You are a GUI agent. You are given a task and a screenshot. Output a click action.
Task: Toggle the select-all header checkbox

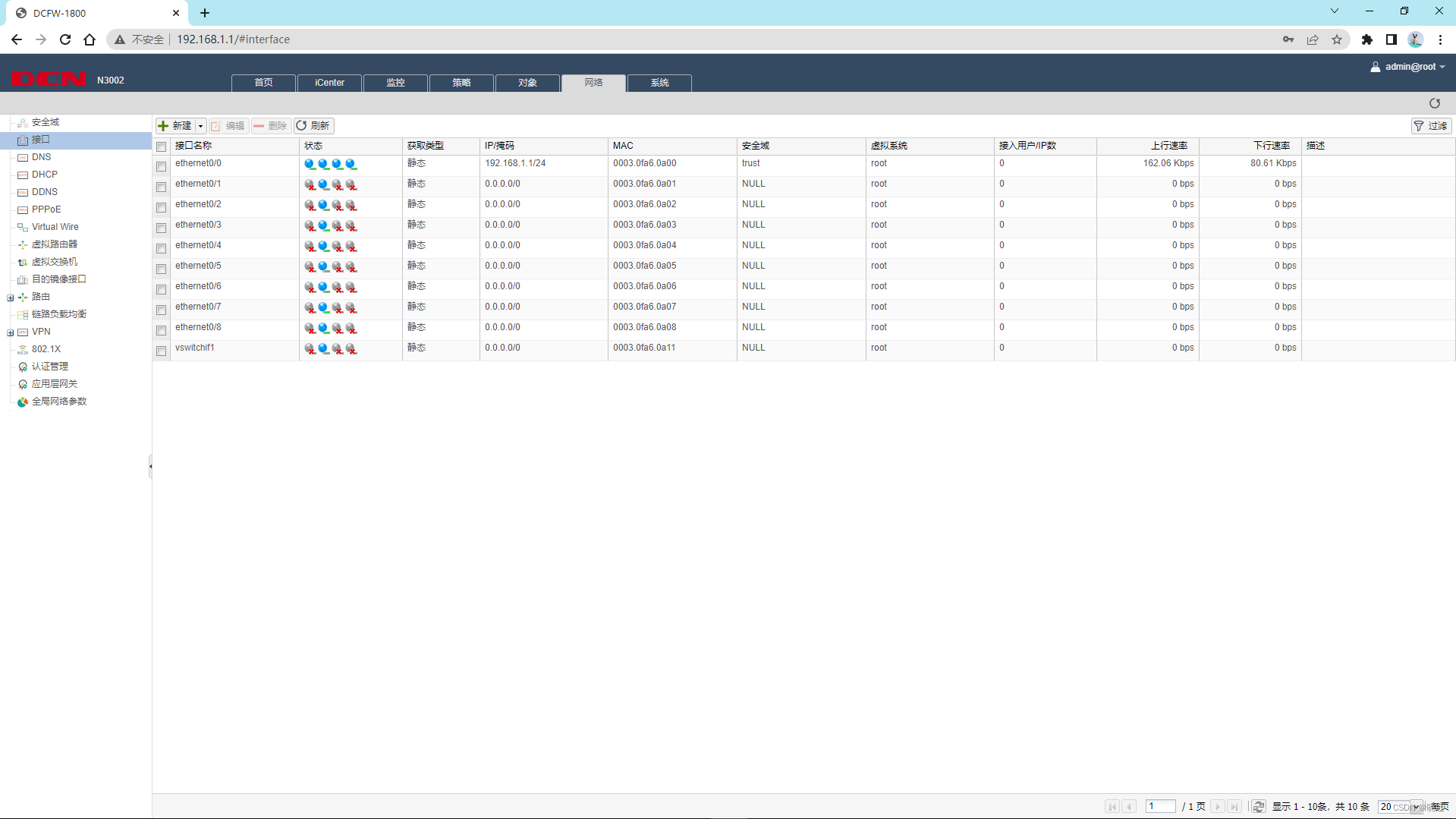coord(162,146)
